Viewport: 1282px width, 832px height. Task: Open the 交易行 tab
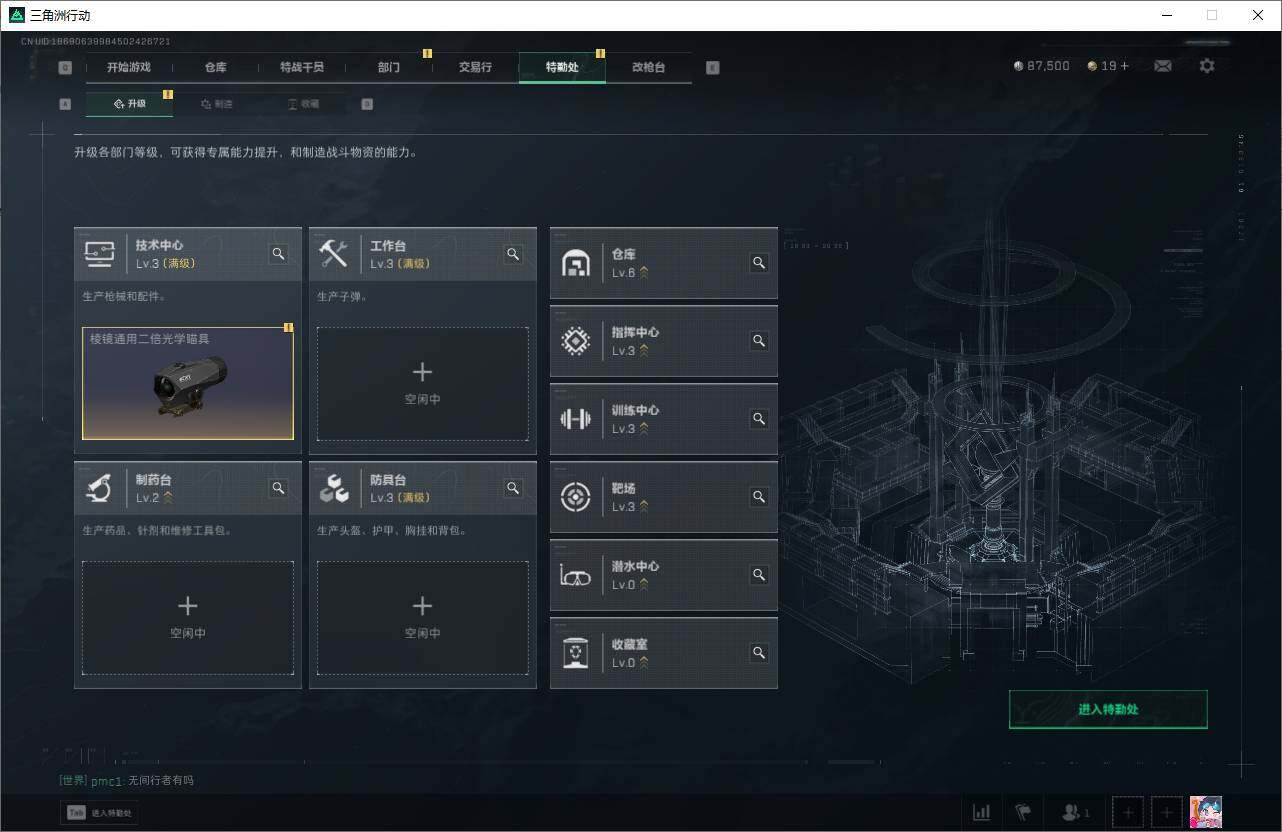point(475,67)
